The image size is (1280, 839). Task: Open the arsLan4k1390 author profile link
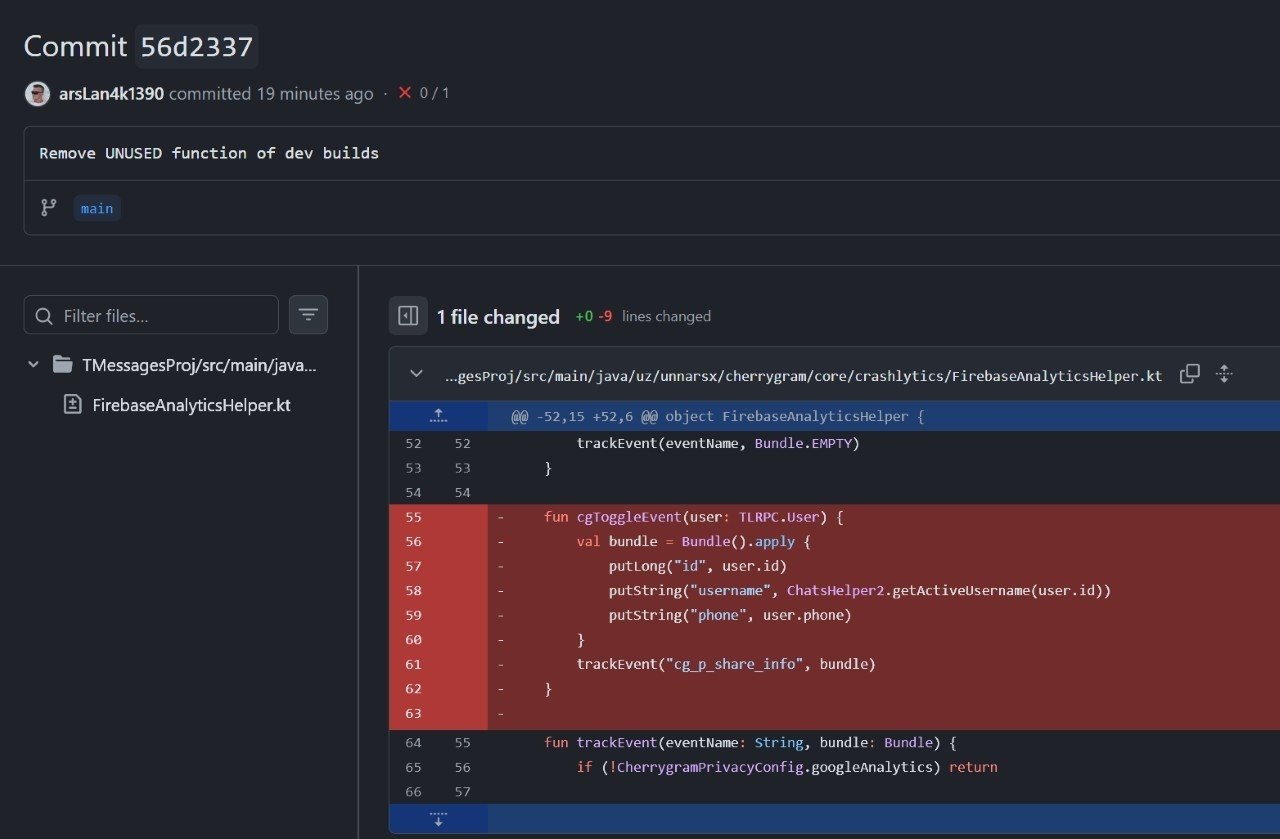[x=112, y=94]
